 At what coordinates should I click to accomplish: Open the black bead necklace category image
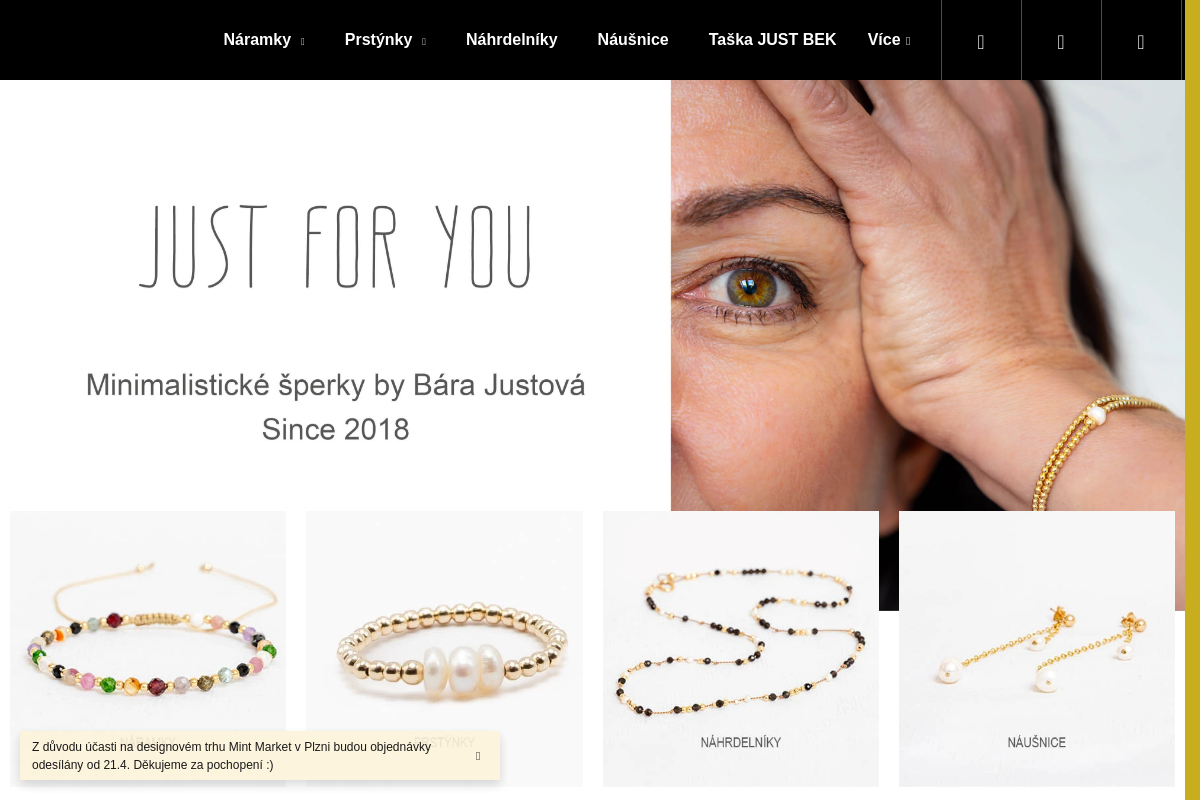click(x=741, y=649)
